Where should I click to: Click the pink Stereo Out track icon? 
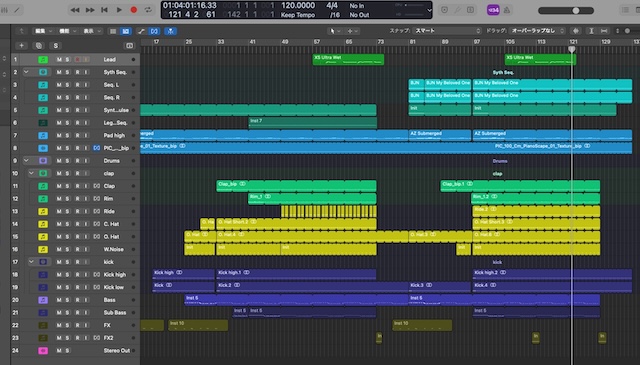coord(43,351)
